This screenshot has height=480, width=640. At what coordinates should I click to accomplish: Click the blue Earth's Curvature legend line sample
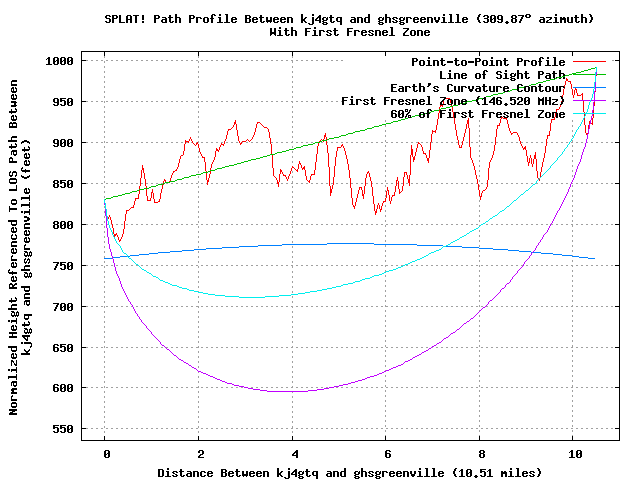(589, 88)
